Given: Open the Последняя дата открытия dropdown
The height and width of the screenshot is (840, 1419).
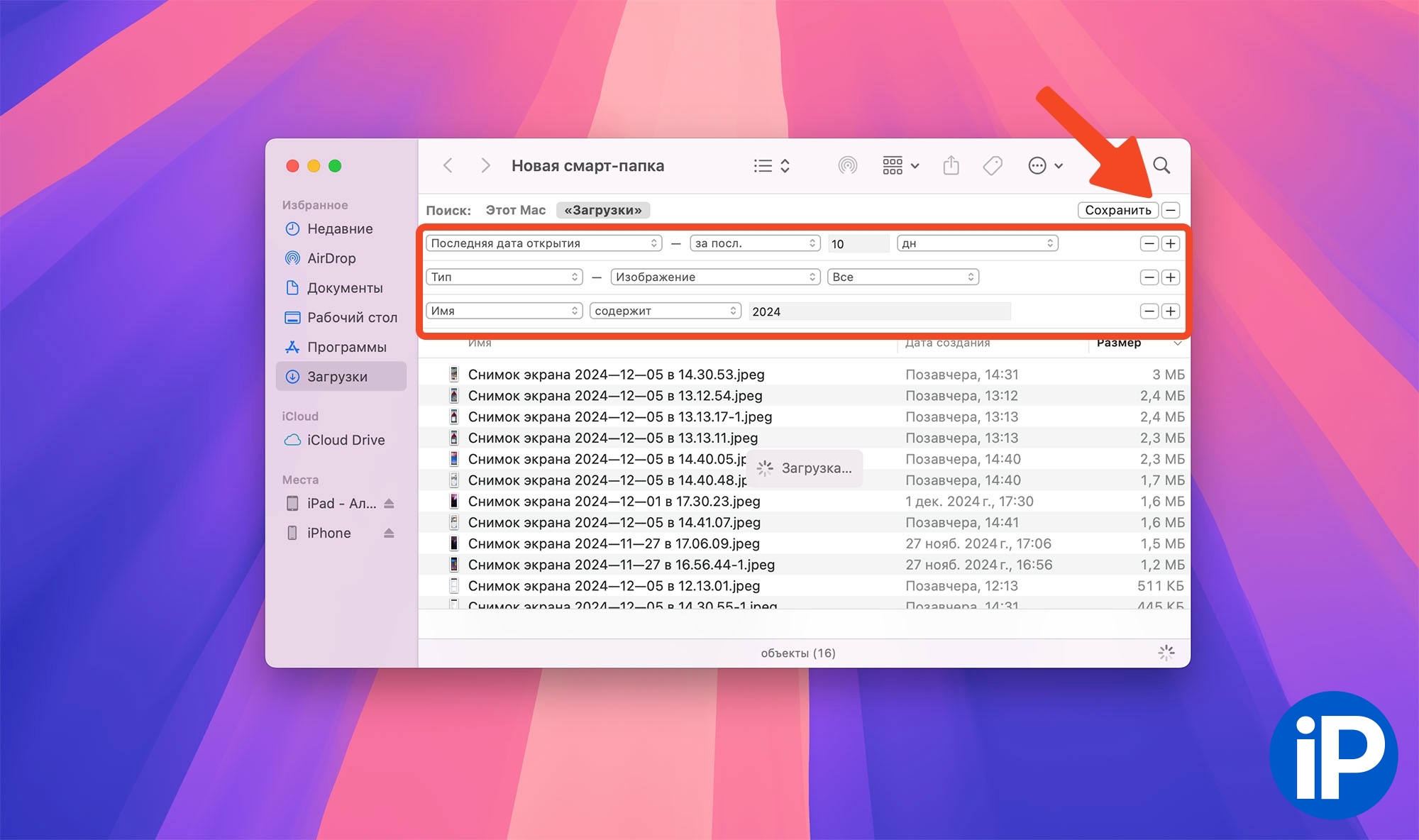Looking at the screenshot, I should point(543,243).
